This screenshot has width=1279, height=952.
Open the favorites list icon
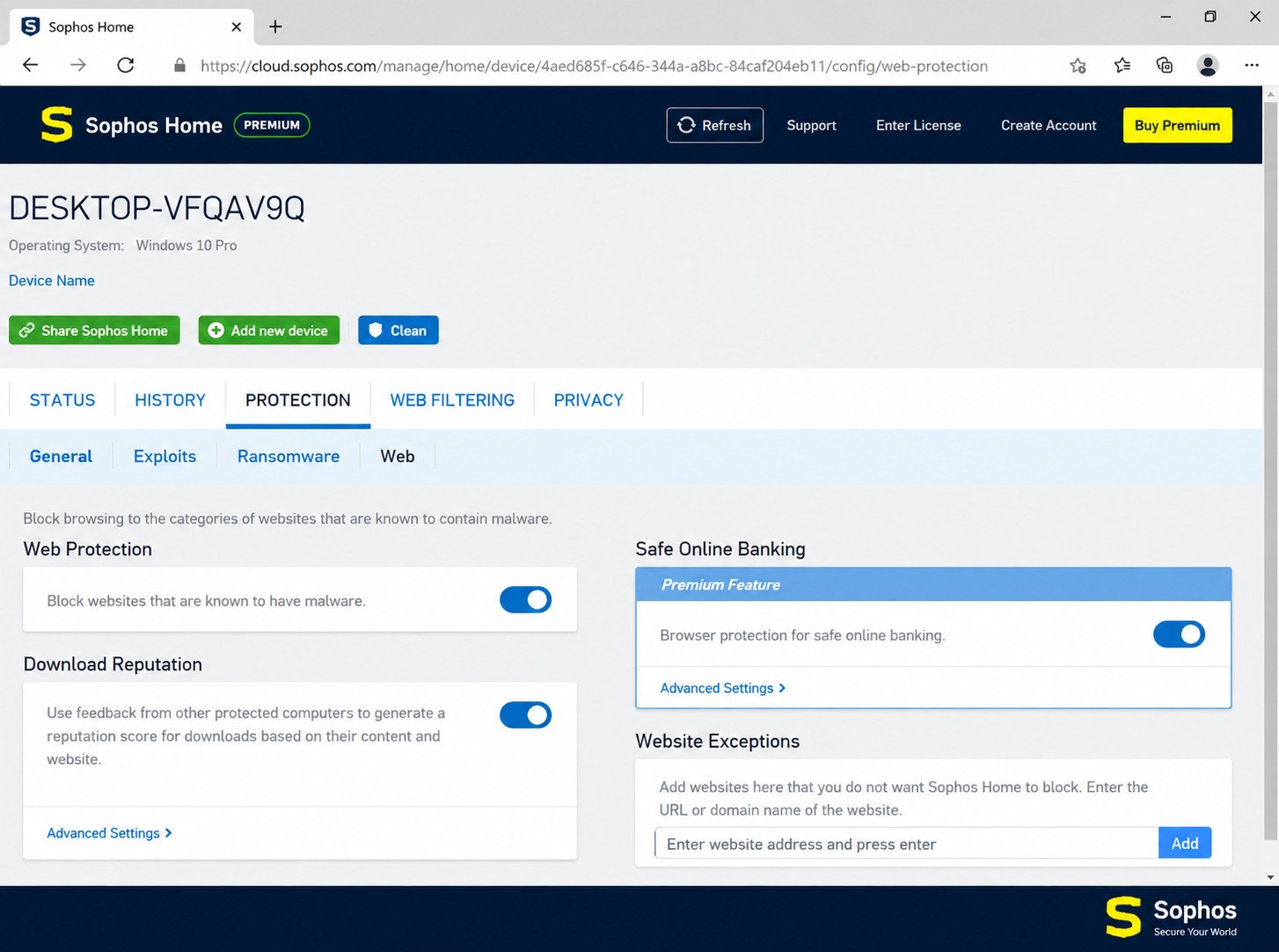coord(1122,66)
